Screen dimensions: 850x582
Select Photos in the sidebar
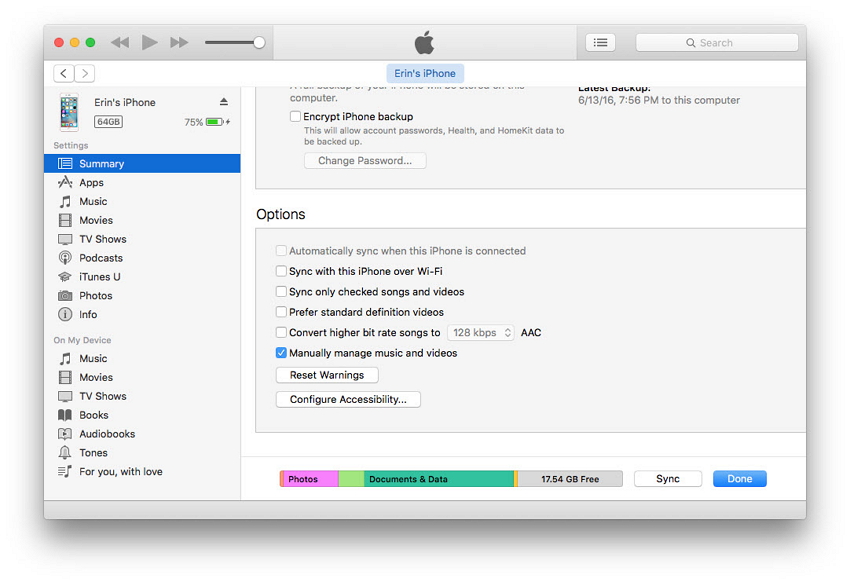pos(96,296)
